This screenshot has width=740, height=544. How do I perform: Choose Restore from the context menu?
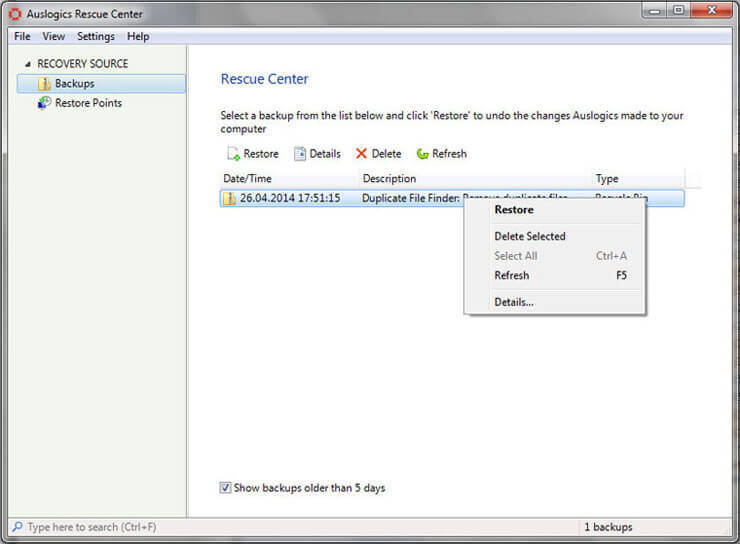point(514,210)
